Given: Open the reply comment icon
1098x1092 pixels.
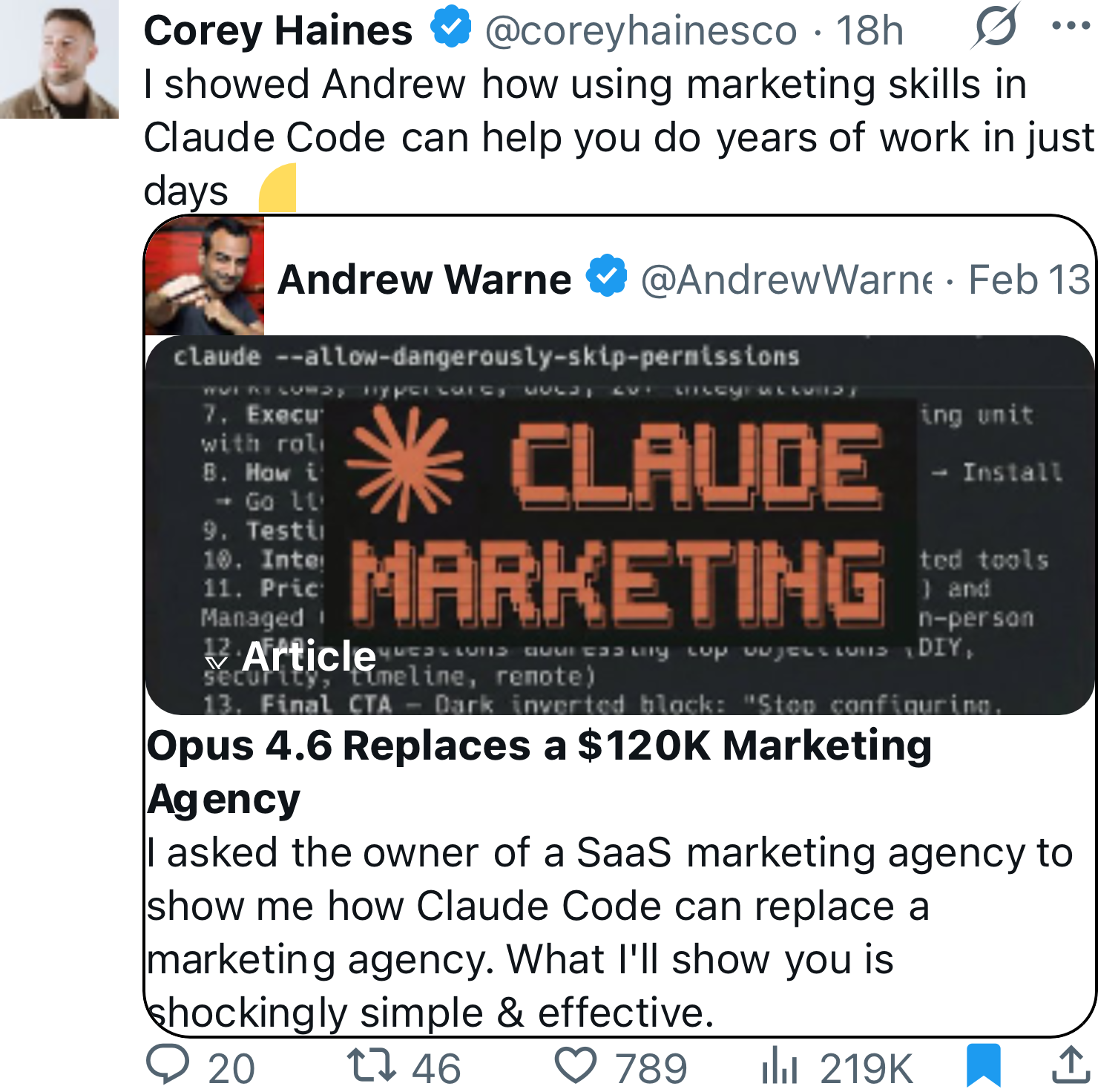Looking at the screenshot, I should pyautogui.click(x=168, y=1065).
